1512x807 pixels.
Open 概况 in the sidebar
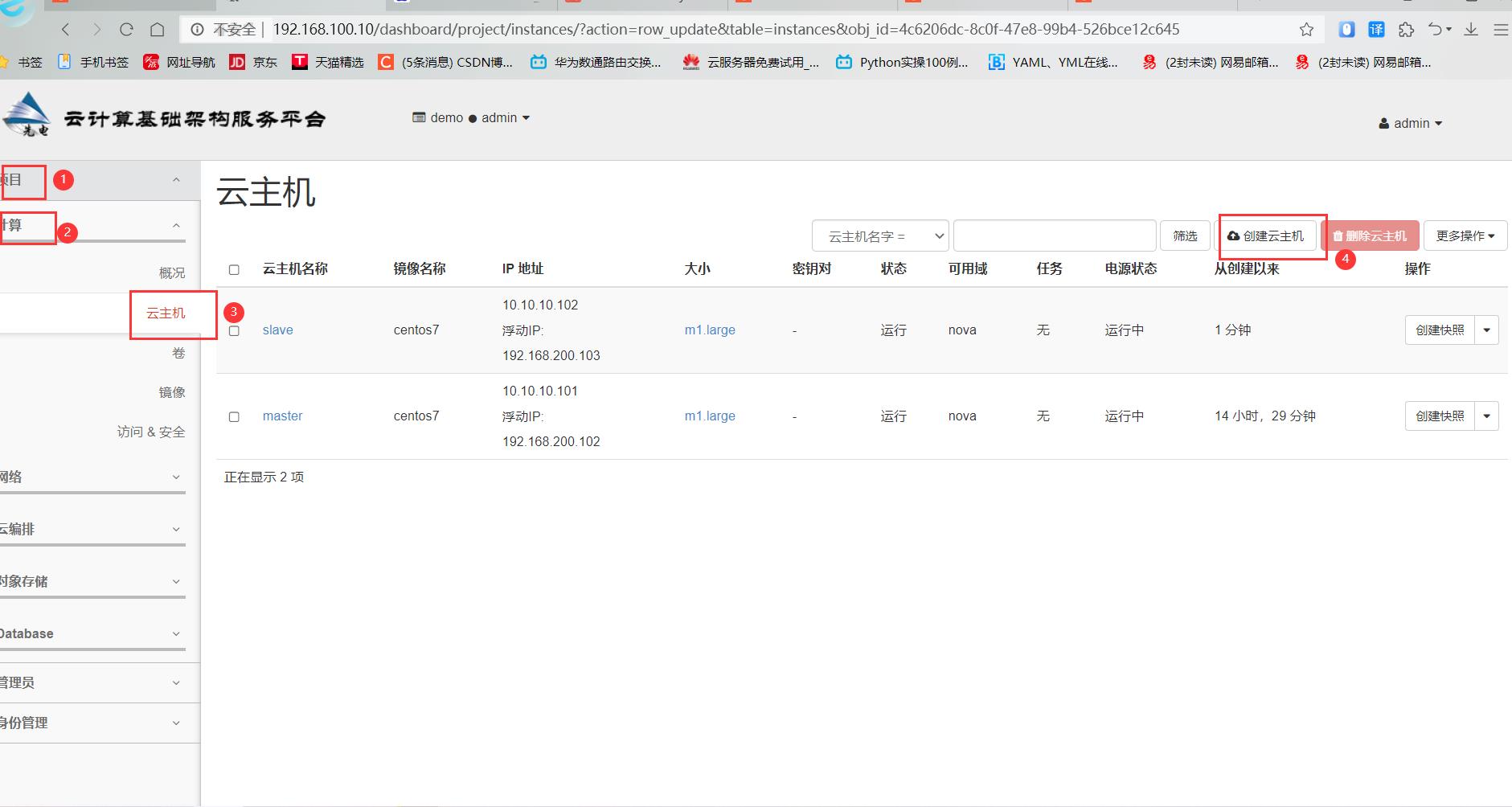click(x=172, y=273)
